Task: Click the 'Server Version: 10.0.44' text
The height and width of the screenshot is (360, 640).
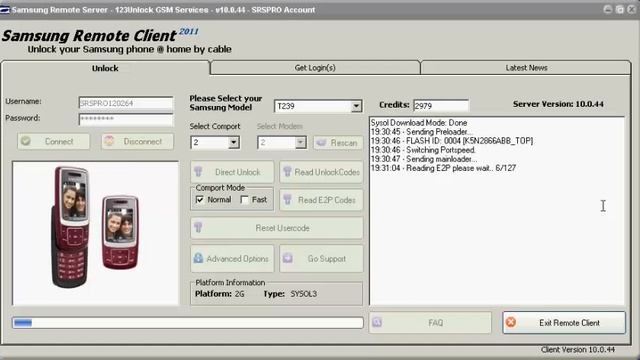Action: [x=558, y=104]
